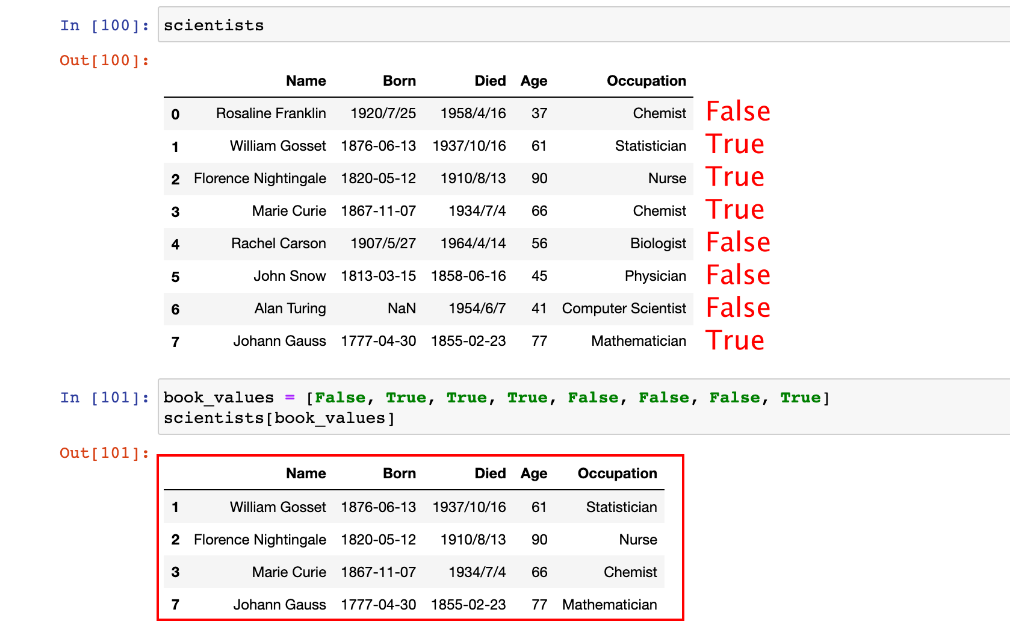
Task: Click the Physician occupation cell
Action: click(x=655, y=276)
